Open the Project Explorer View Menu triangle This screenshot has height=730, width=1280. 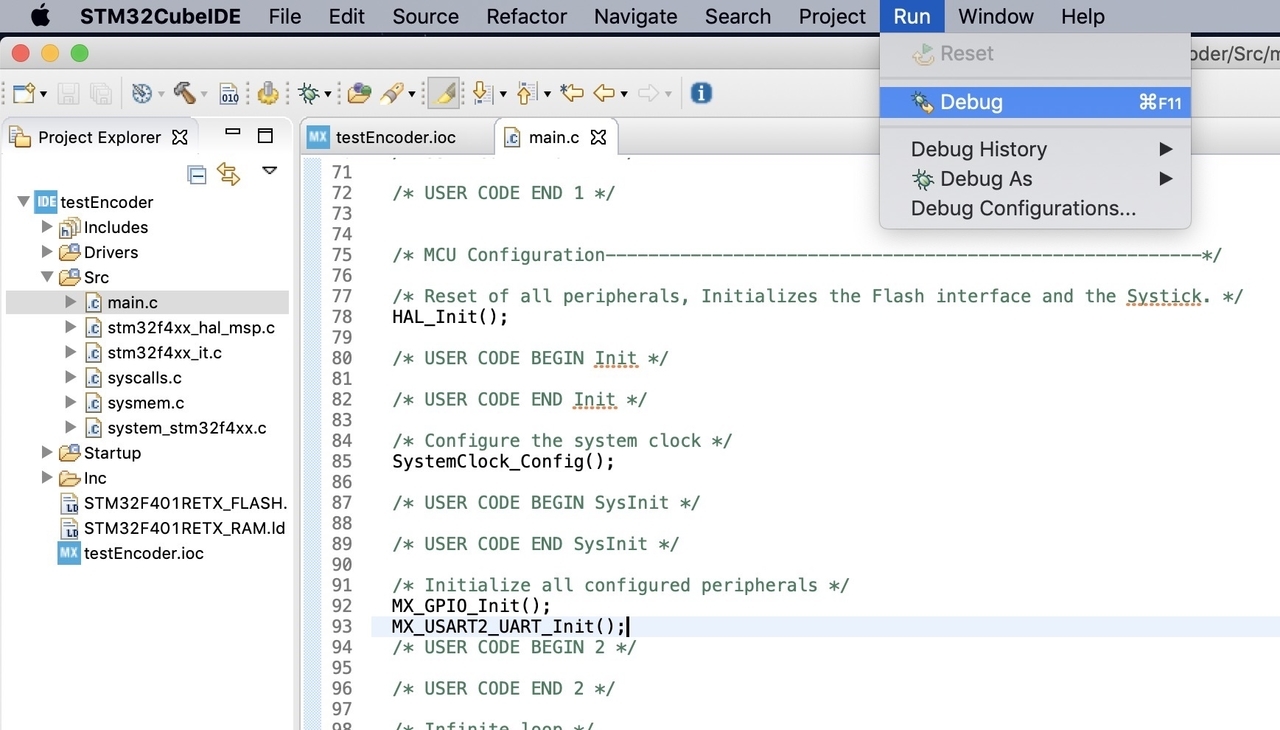coord(270,171)
